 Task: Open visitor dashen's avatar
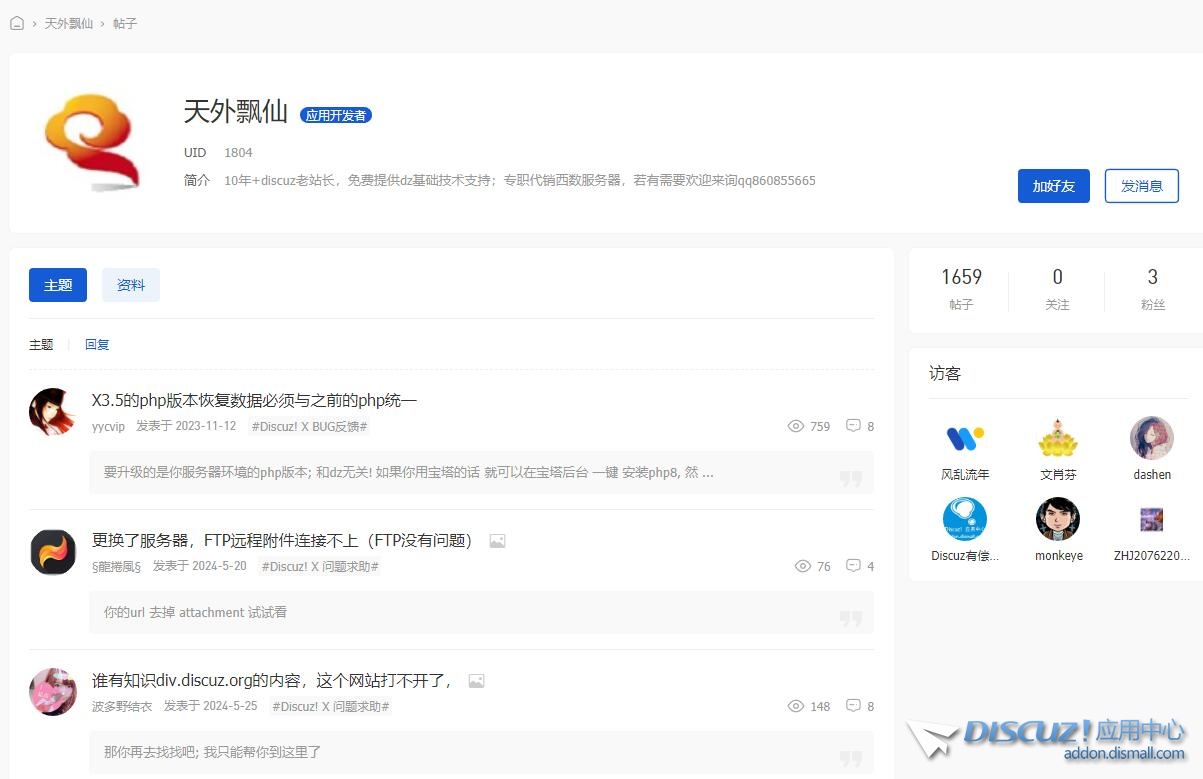(1151, 438)
